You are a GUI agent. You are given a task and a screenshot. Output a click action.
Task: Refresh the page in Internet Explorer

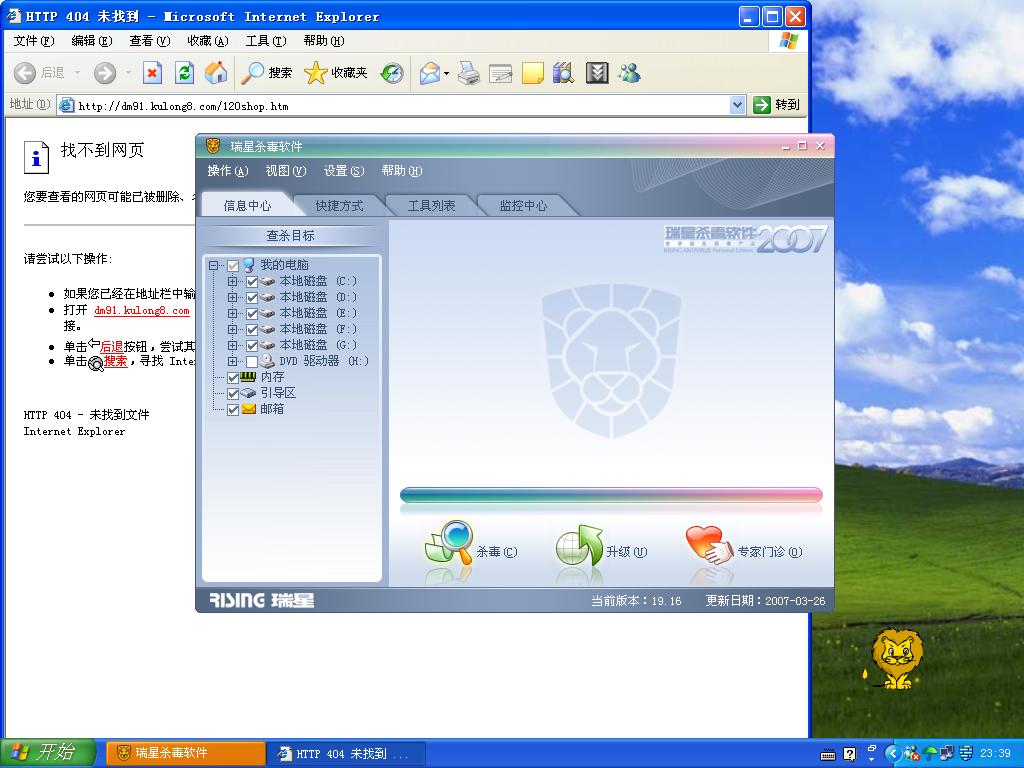(x=185, y=72)
